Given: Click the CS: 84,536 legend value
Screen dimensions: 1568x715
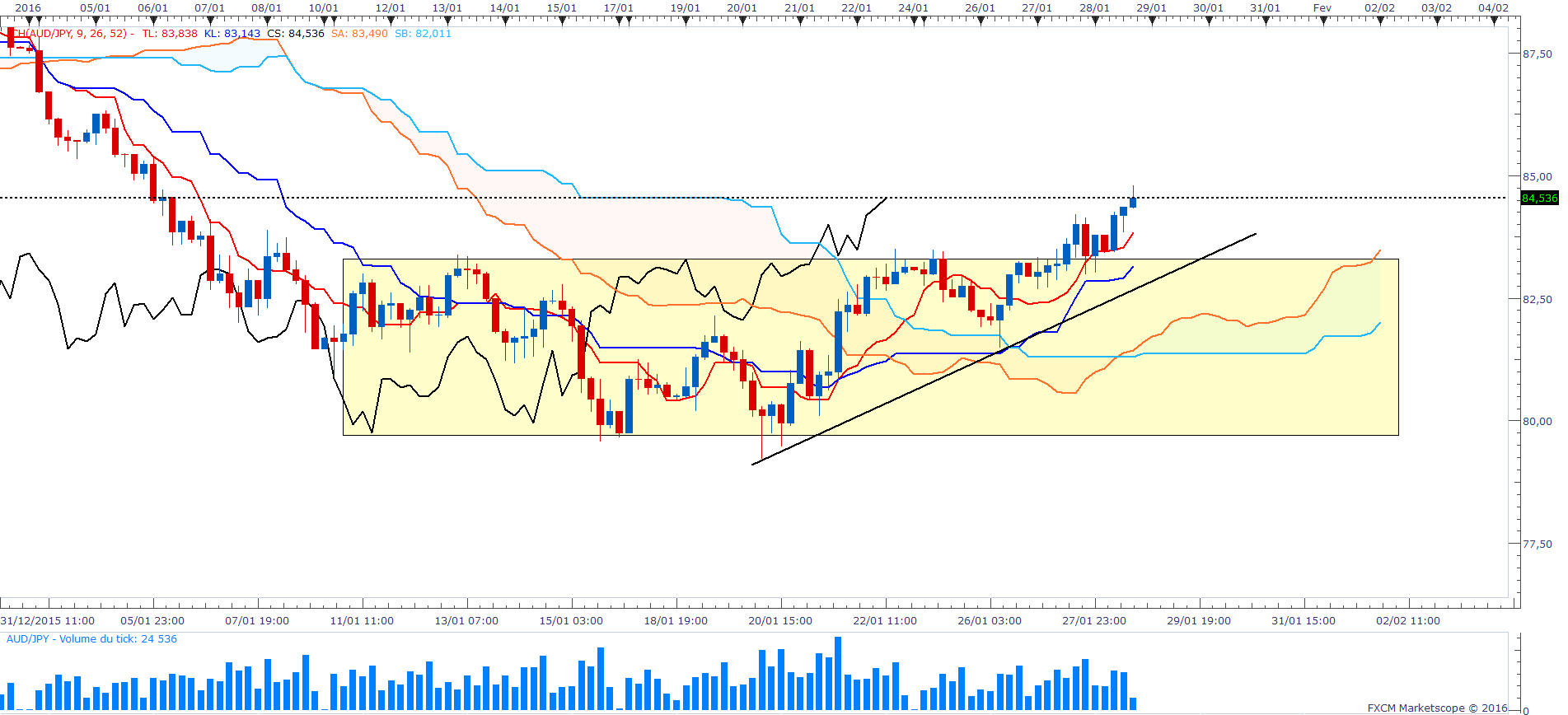Looking at the screenshot, I should coord(296,34).
